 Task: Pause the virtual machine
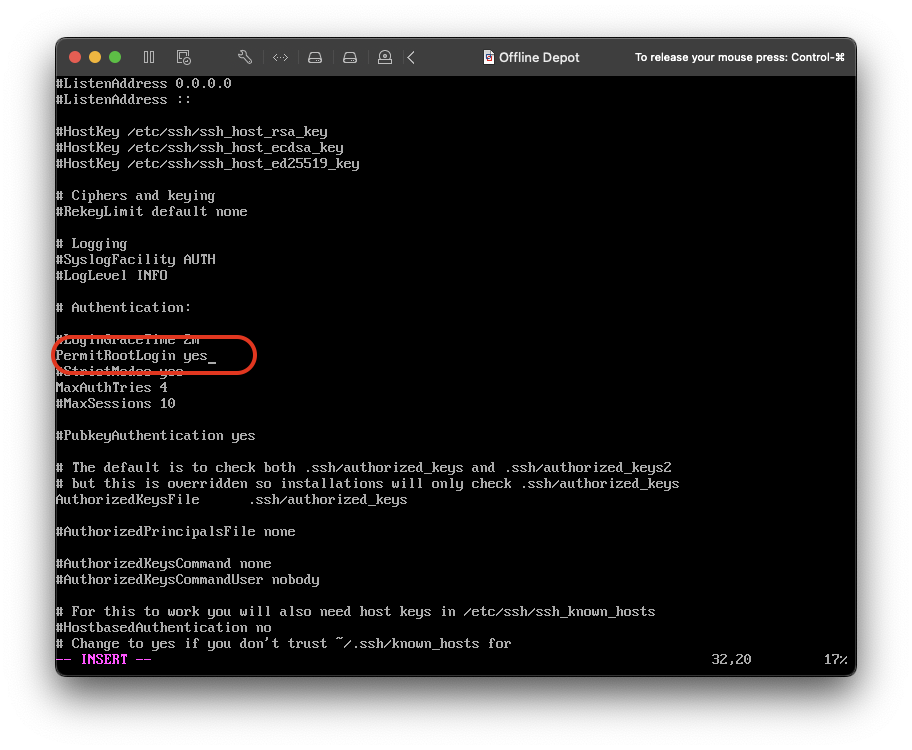point(149,57)
